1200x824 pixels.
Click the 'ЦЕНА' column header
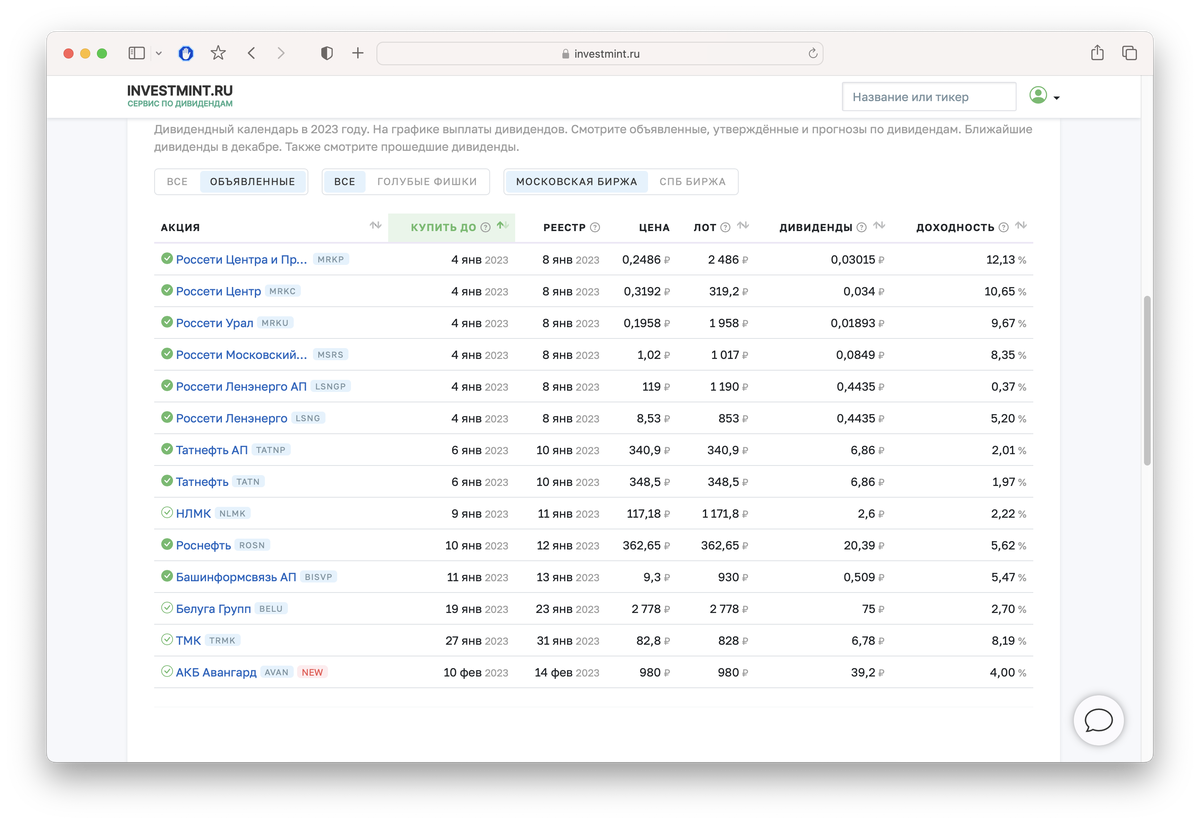pyautogui.click(x=654, y=228)
